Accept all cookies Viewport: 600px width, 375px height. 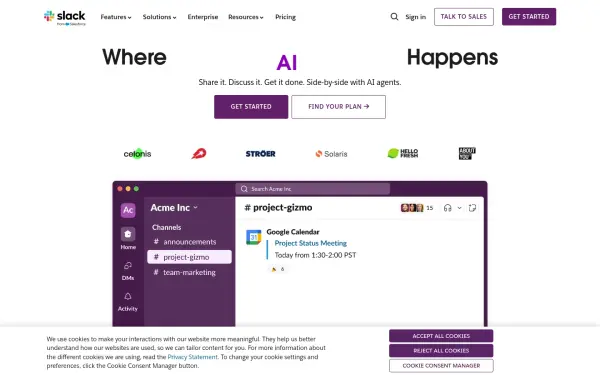[x=441, y=336]
